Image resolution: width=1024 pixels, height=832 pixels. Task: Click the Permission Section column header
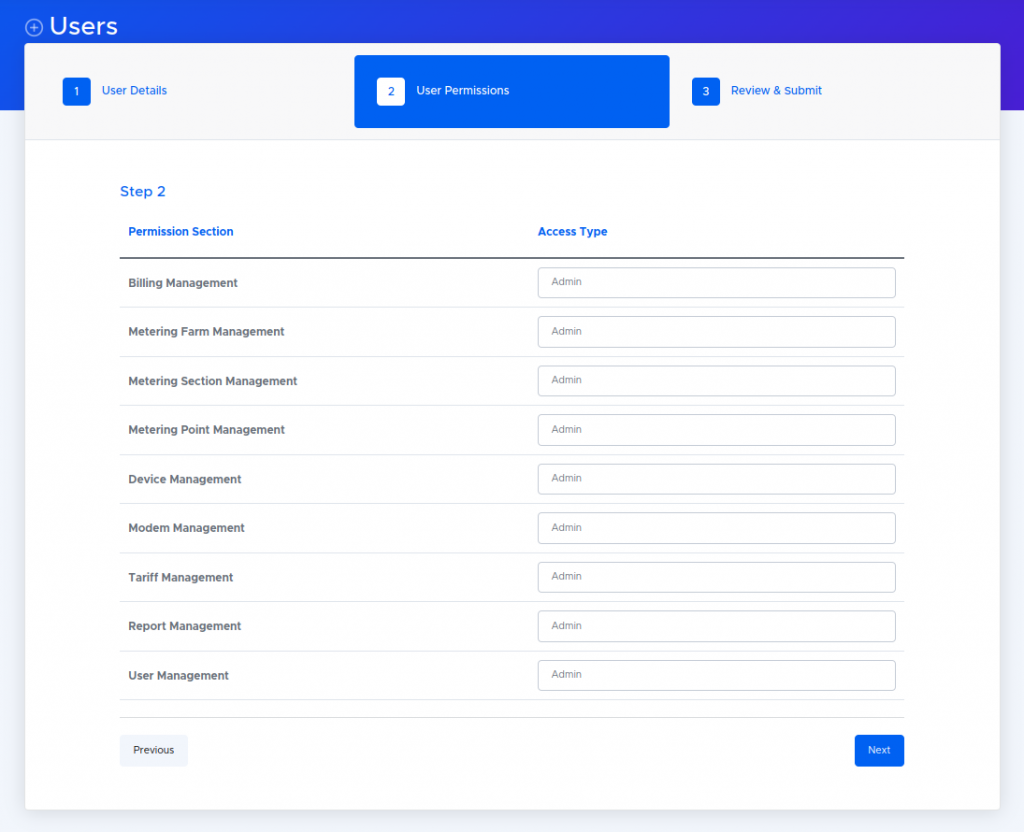pyautogui.click(x=180, y=231)
